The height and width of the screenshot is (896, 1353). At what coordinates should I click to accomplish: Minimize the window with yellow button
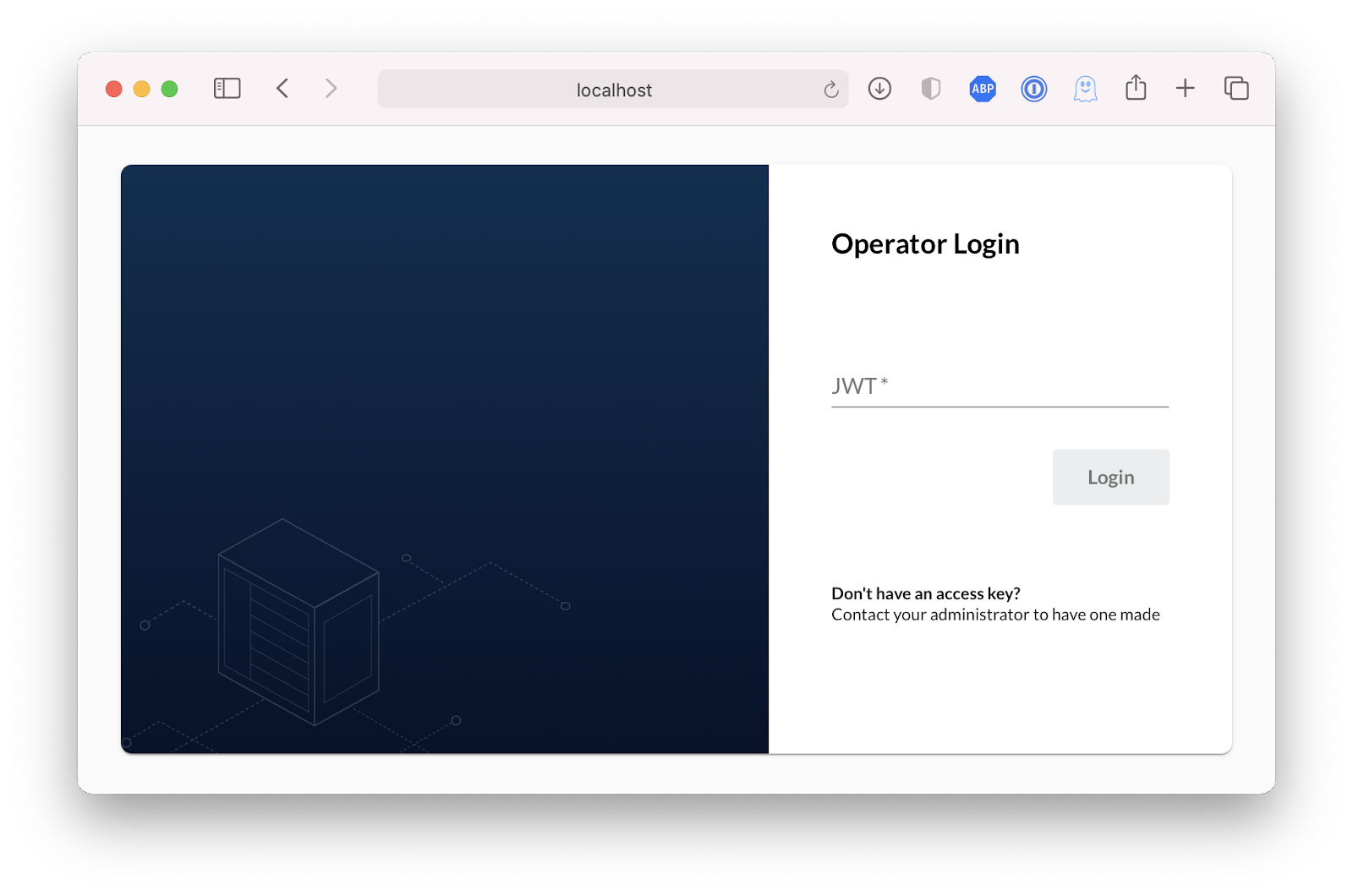point(142,89)
